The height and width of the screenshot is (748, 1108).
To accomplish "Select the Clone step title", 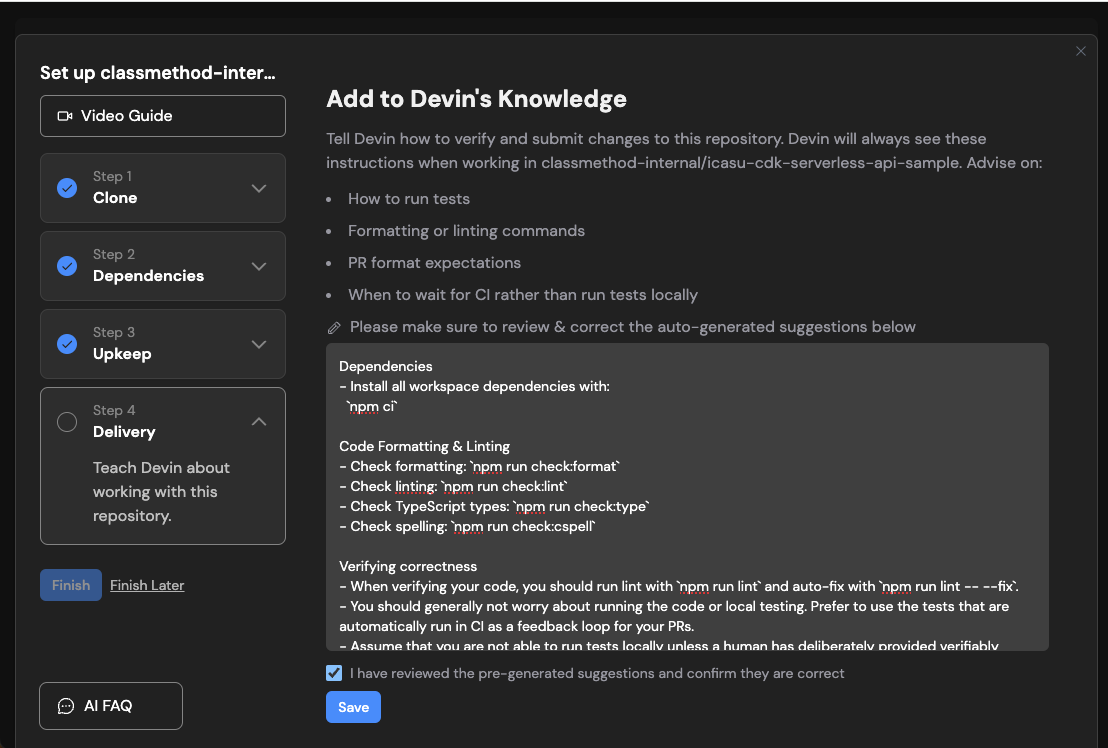I will pos(115,198).
